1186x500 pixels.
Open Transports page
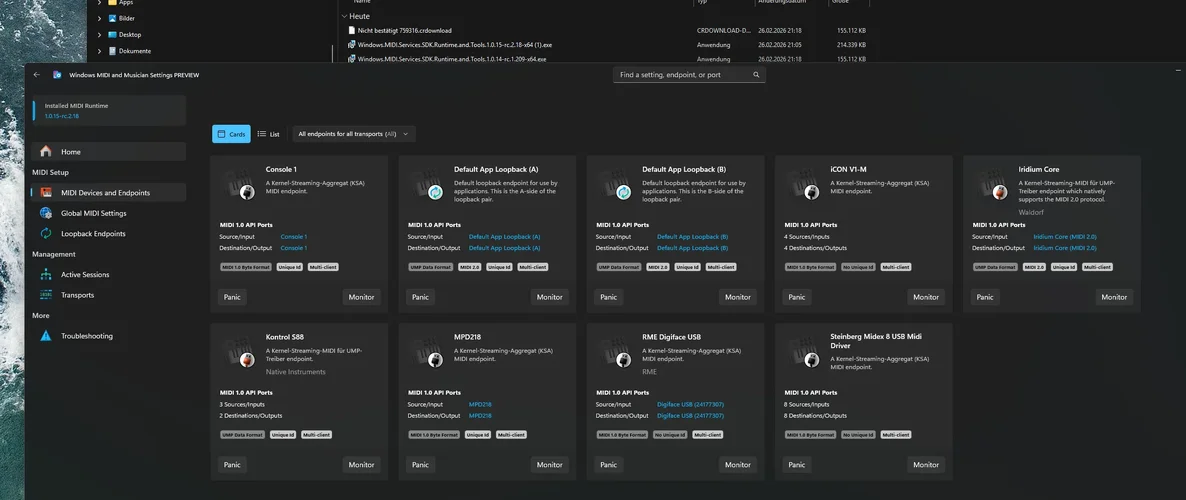coord(108,295)
